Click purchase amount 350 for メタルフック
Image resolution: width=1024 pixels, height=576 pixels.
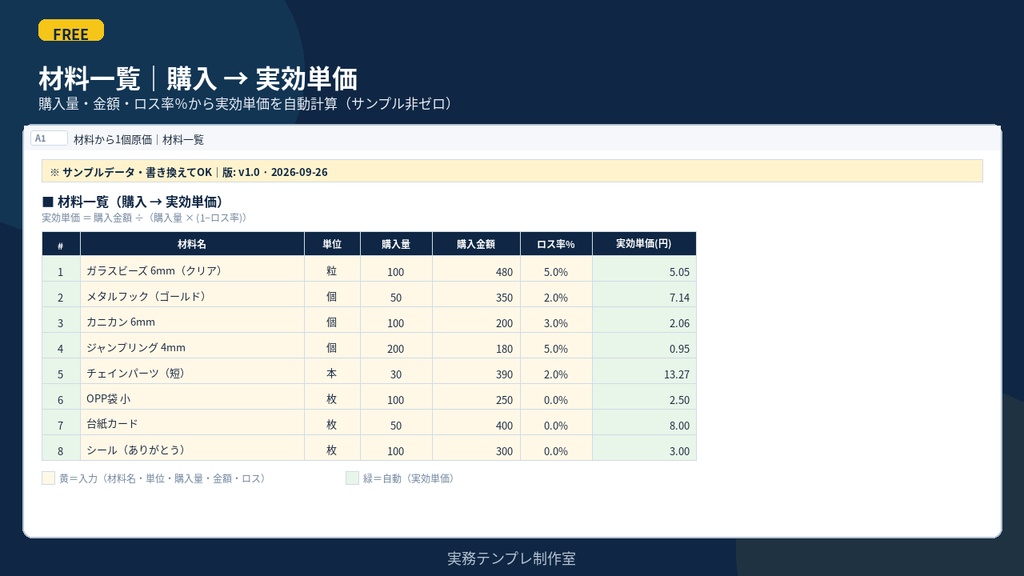[476, 296]
